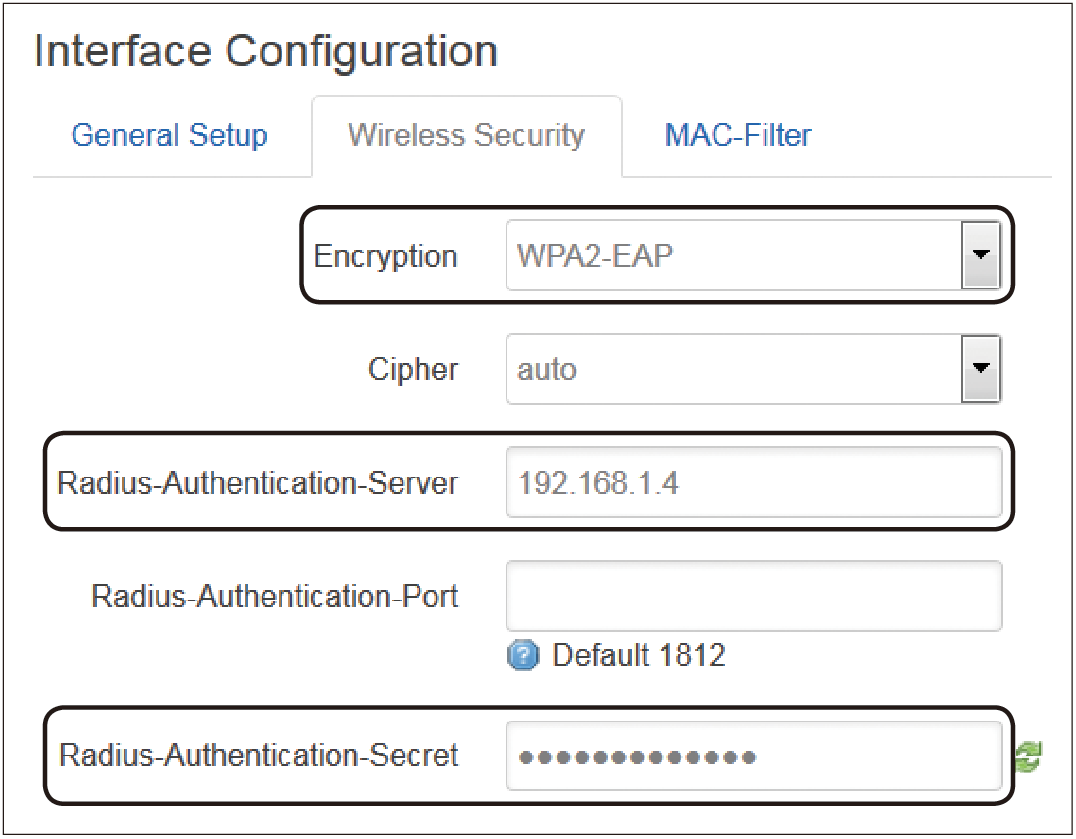This screenshot has height=839, width=1076.
Task: Open the MAC-Filter tab
Action: point(738,135)
